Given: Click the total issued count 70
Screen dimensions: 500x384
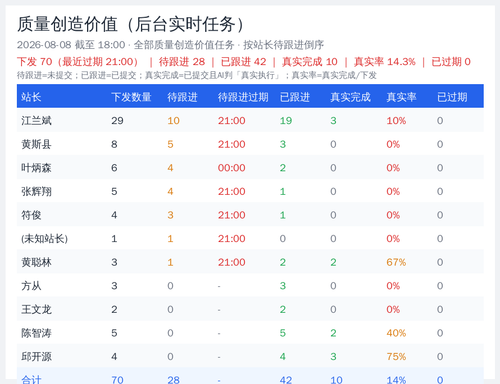Looking at the screenshot, I should click(117, 380).
